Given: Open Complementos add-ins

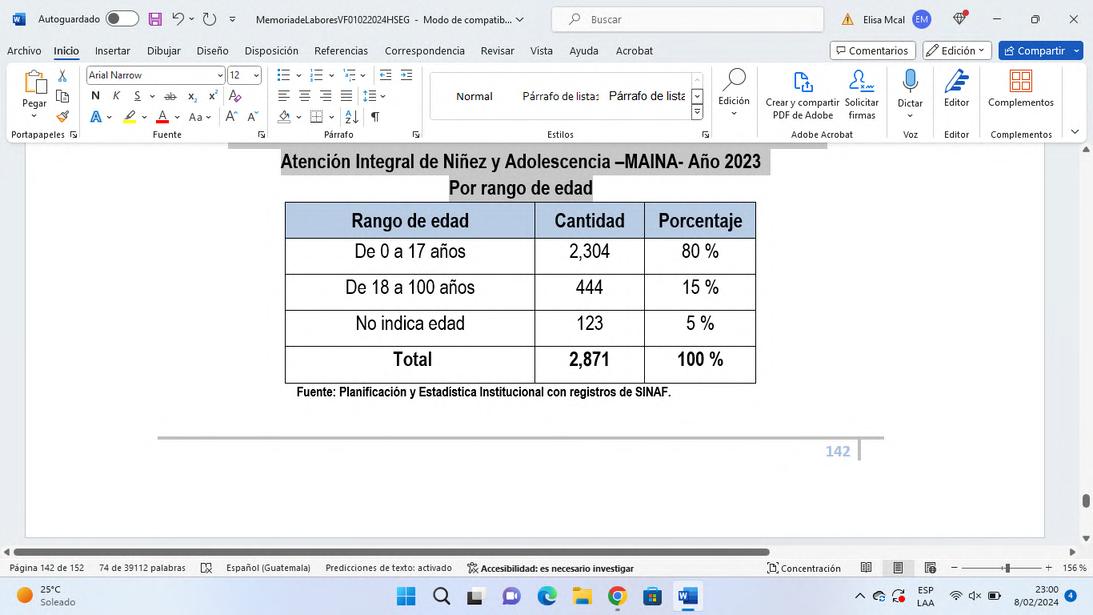Looking at the screenshot, I should pos(1021,81).
